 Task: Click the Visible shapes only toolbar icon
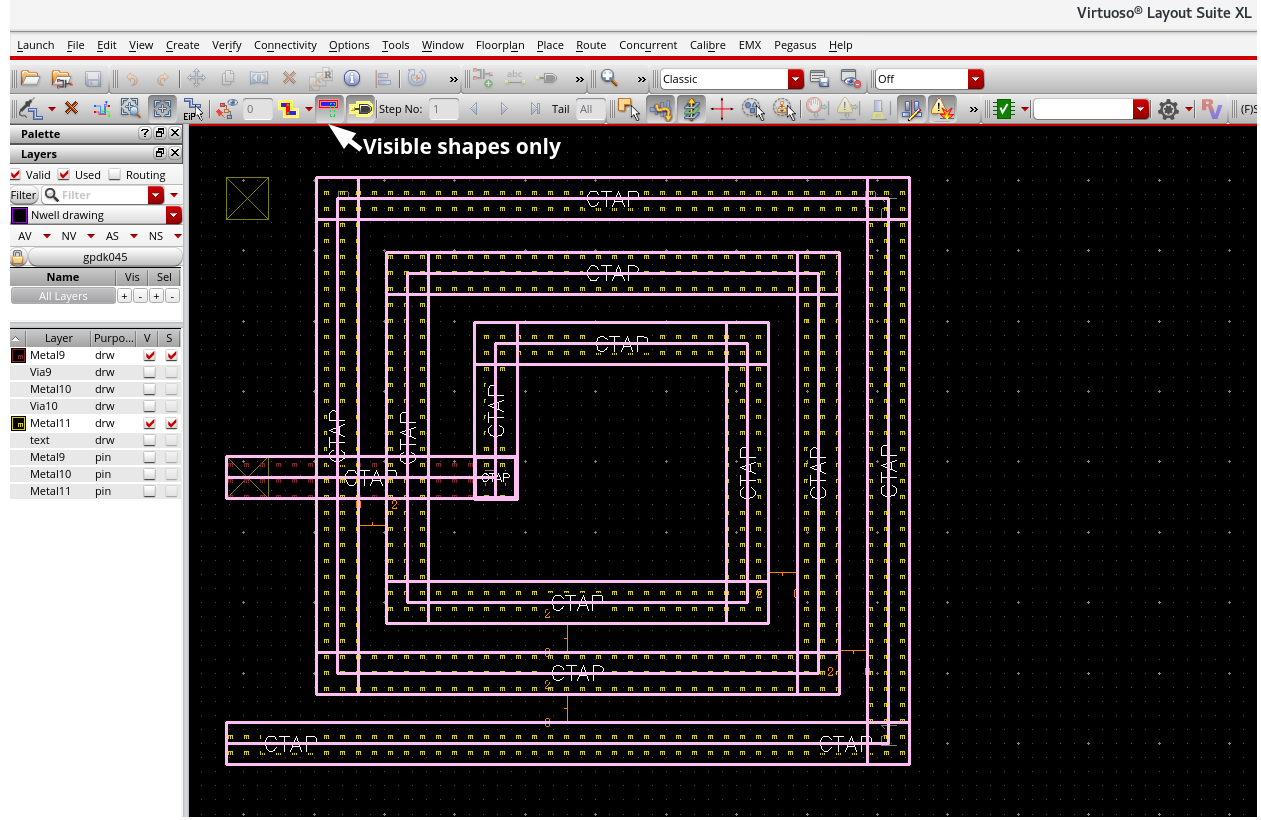(x=328, y=108)
